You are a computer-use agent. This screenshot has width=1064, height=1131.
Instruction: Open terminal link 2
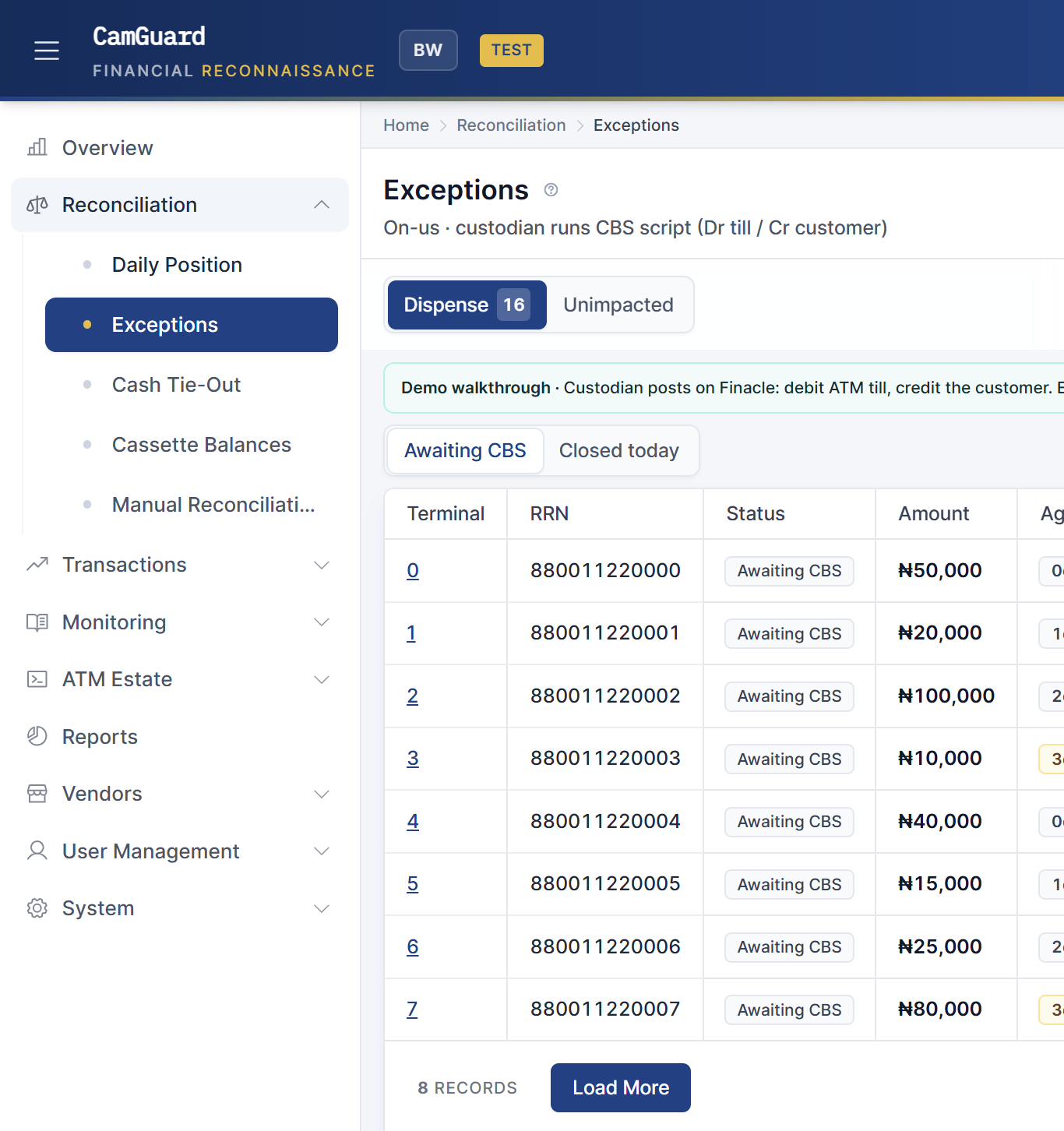coord(412,696)
